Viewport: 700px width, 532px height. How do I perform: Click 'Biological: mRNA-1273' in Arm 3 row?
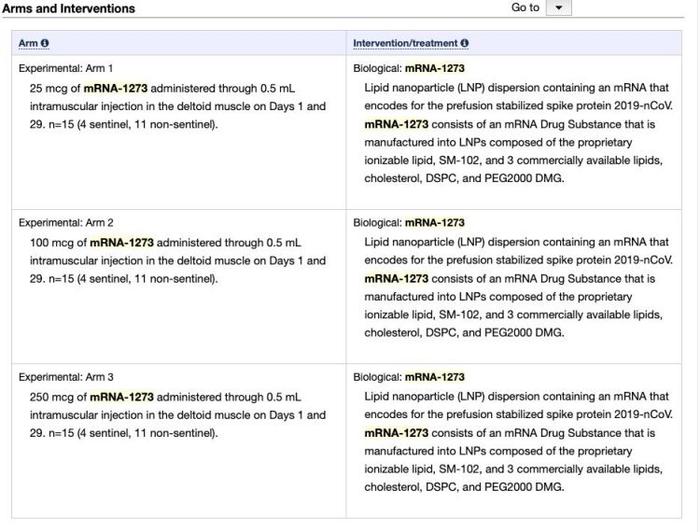tap(409, 377)
